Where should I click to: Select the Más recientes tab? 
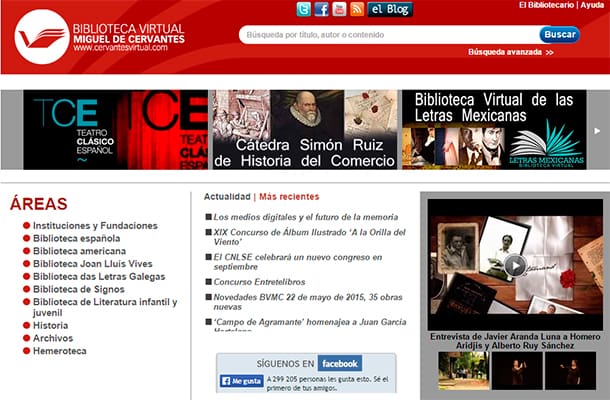(289, 196)
